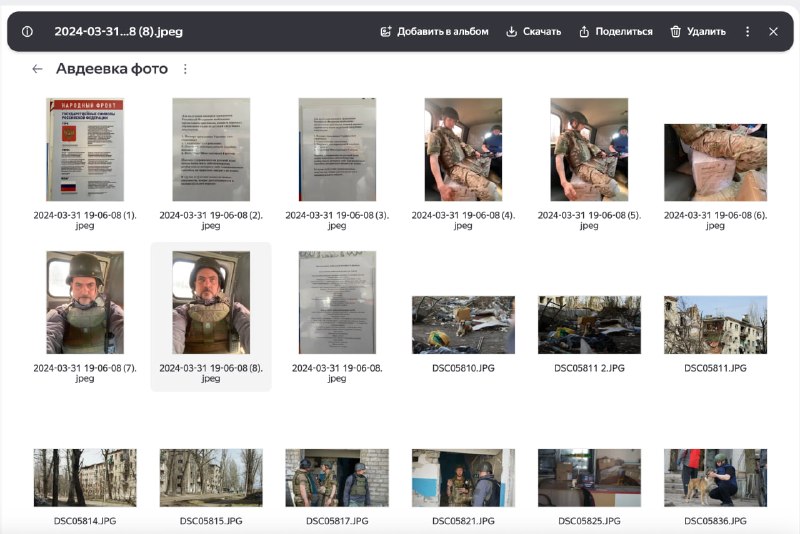This screenshot has width=800, height=534.
Task: Open file info for the selected photo
Action: [28, 32]
